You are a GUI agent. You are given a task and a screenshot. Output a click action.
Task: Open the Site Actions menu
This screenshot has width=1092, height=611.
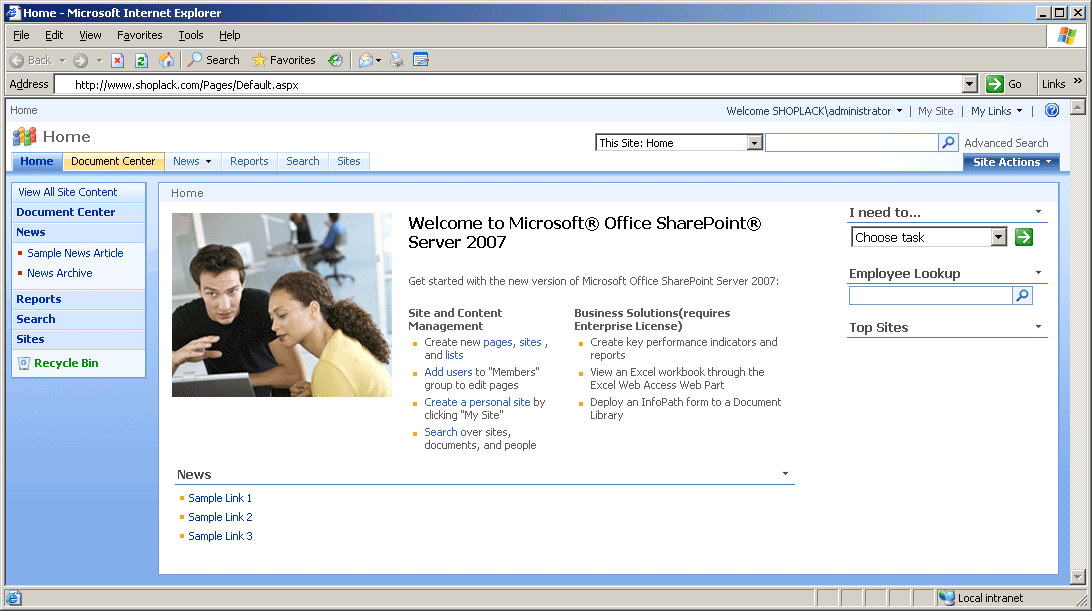click(x=1011, y=162)
